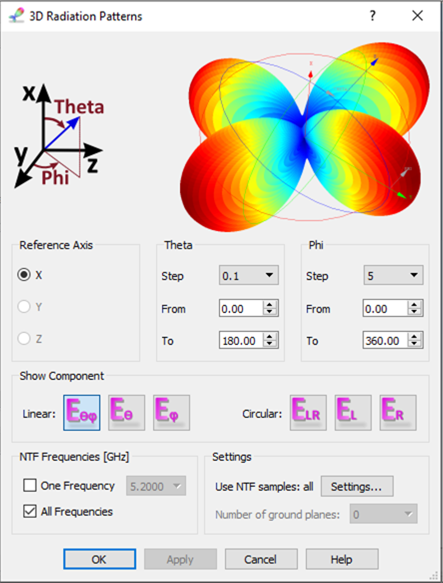
Task: Uncheck the All Frequencies checkbox
Action: [30, 512]
